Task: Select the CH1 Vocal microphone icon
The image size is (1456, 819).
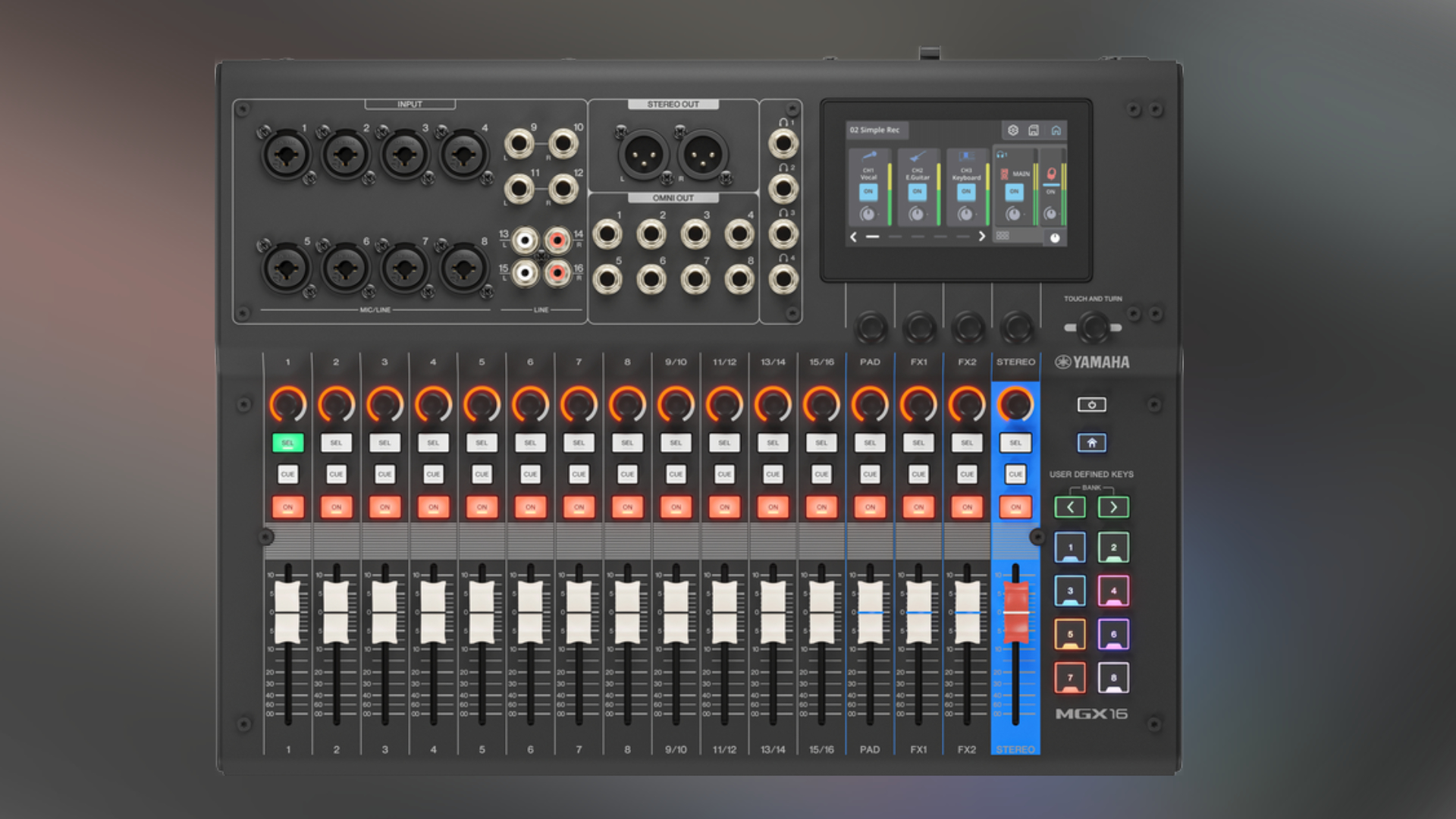Action: click(870, 156)
